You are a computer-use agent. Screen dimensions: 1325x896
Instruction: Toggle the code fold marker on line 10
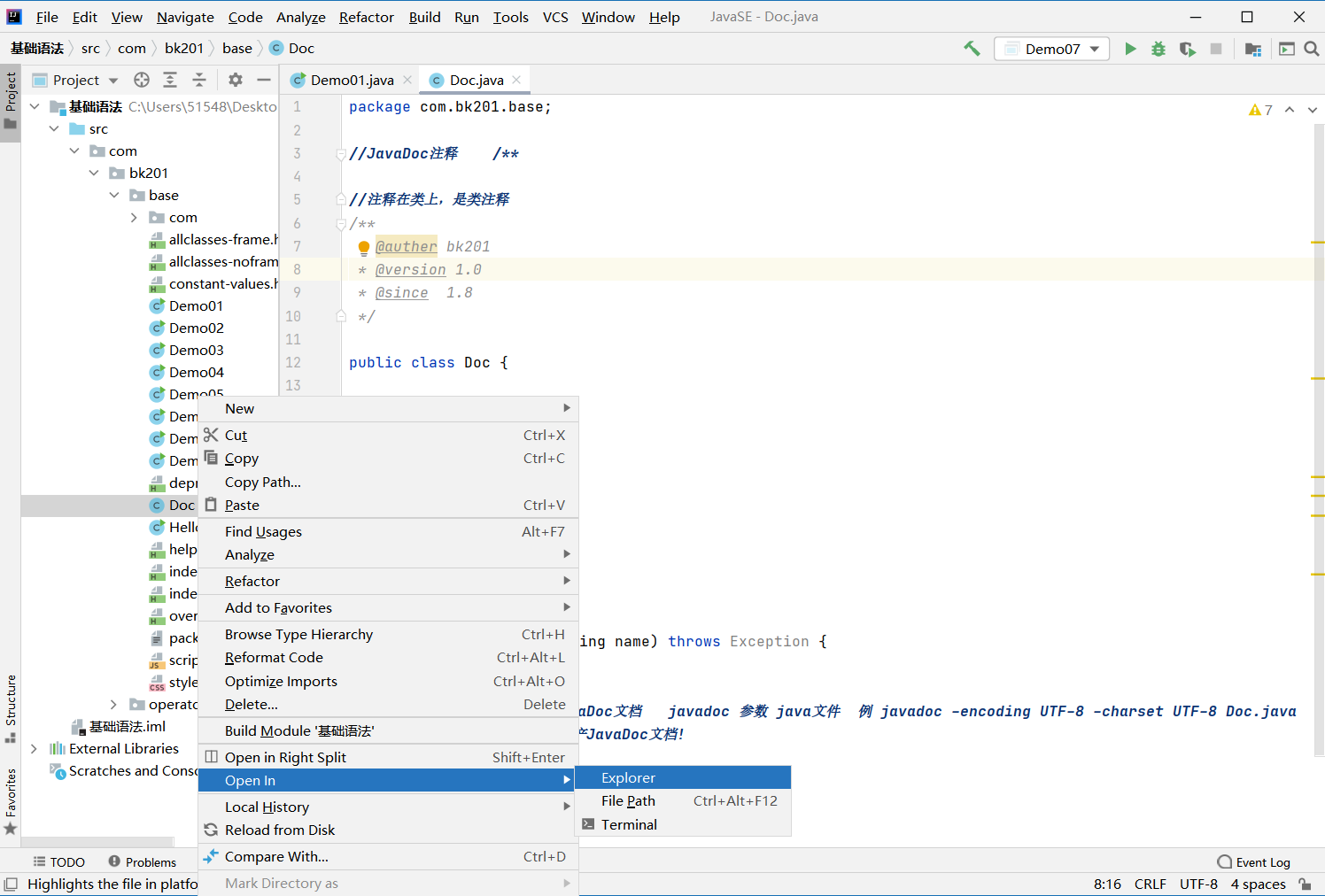(x=341, y=316)
